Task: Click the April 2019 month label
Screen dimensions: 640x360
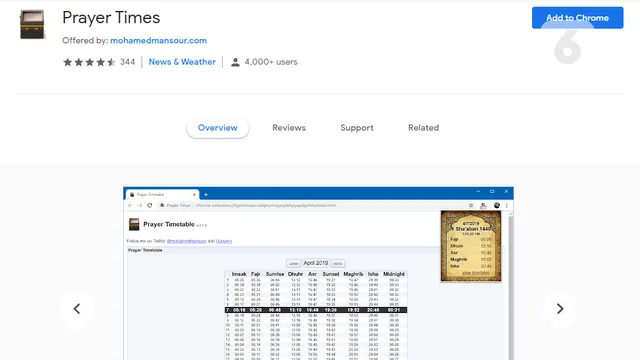Action: 316,263
